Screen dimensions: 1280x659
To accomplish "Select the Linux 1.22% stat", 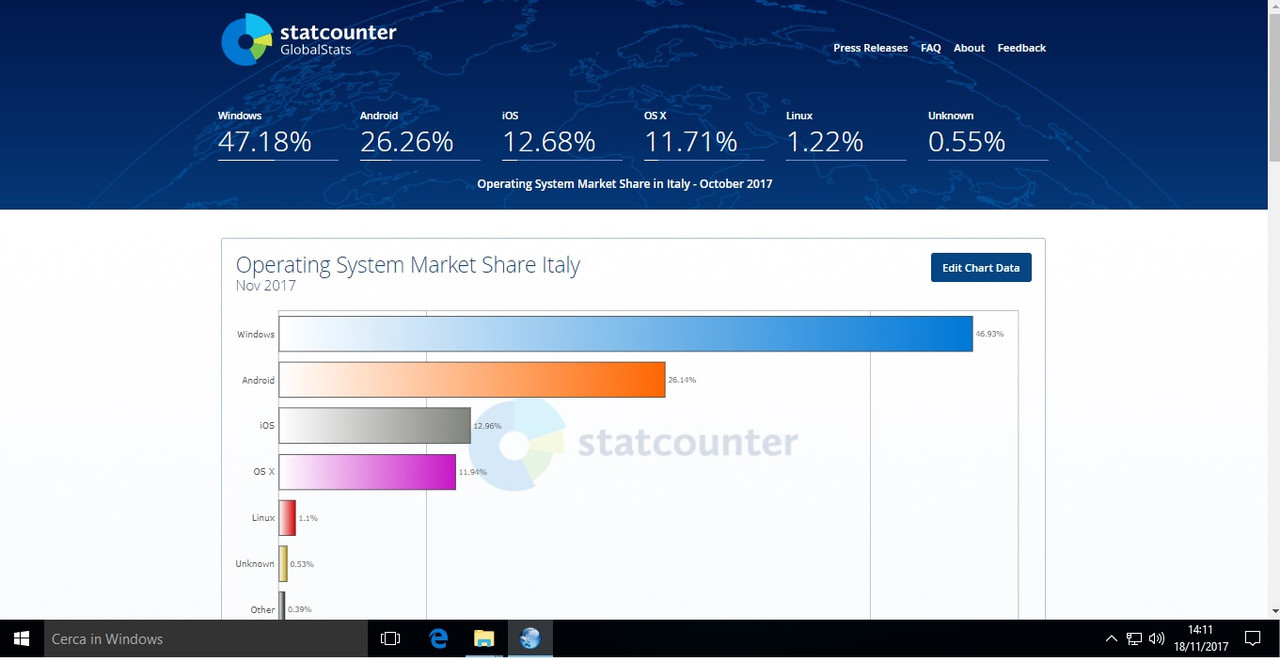I will pyautogui.click(x=845, y=134).
